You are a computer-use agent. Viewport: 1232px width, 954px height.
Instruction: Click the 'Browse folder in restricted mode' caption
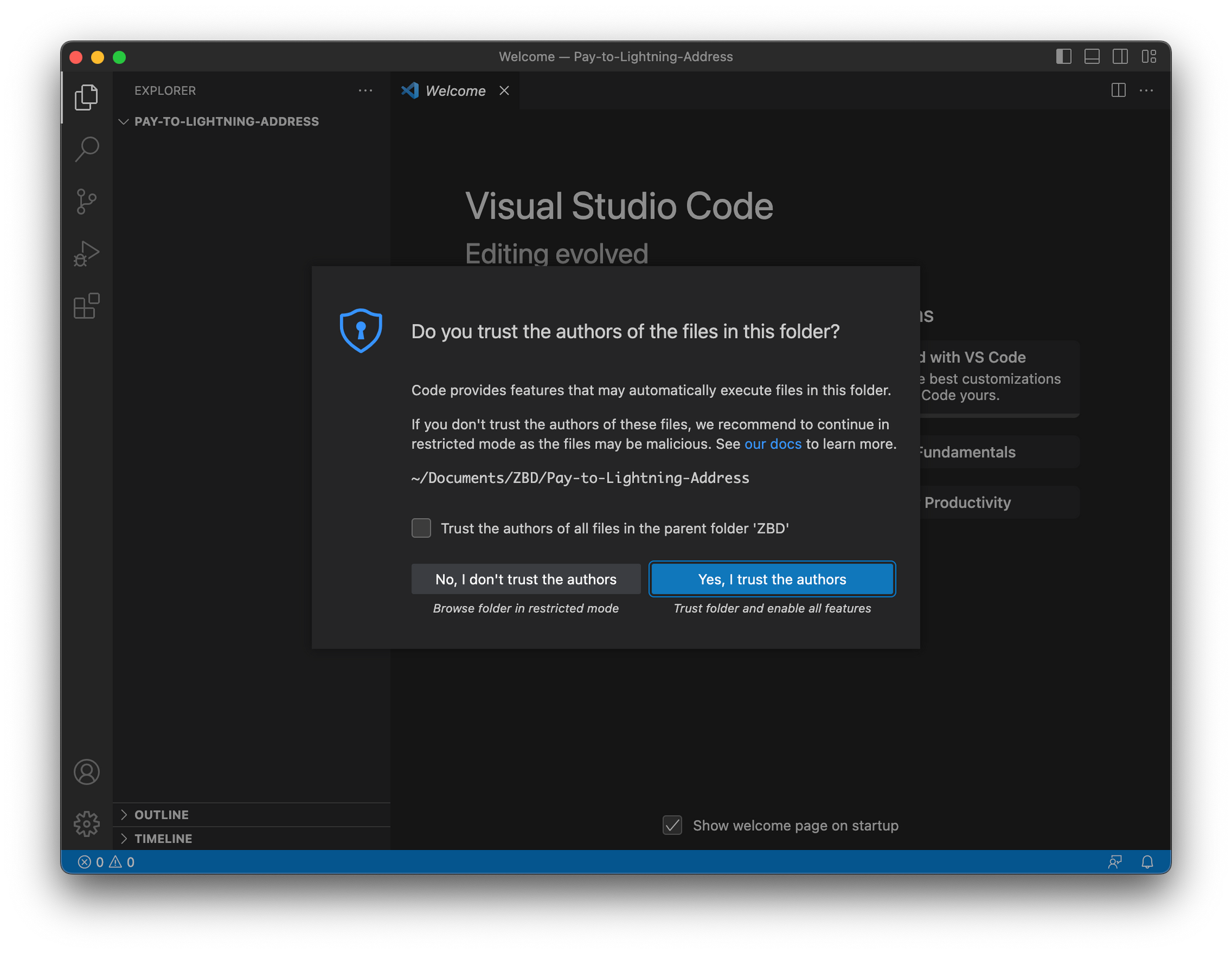coord(525,608)
